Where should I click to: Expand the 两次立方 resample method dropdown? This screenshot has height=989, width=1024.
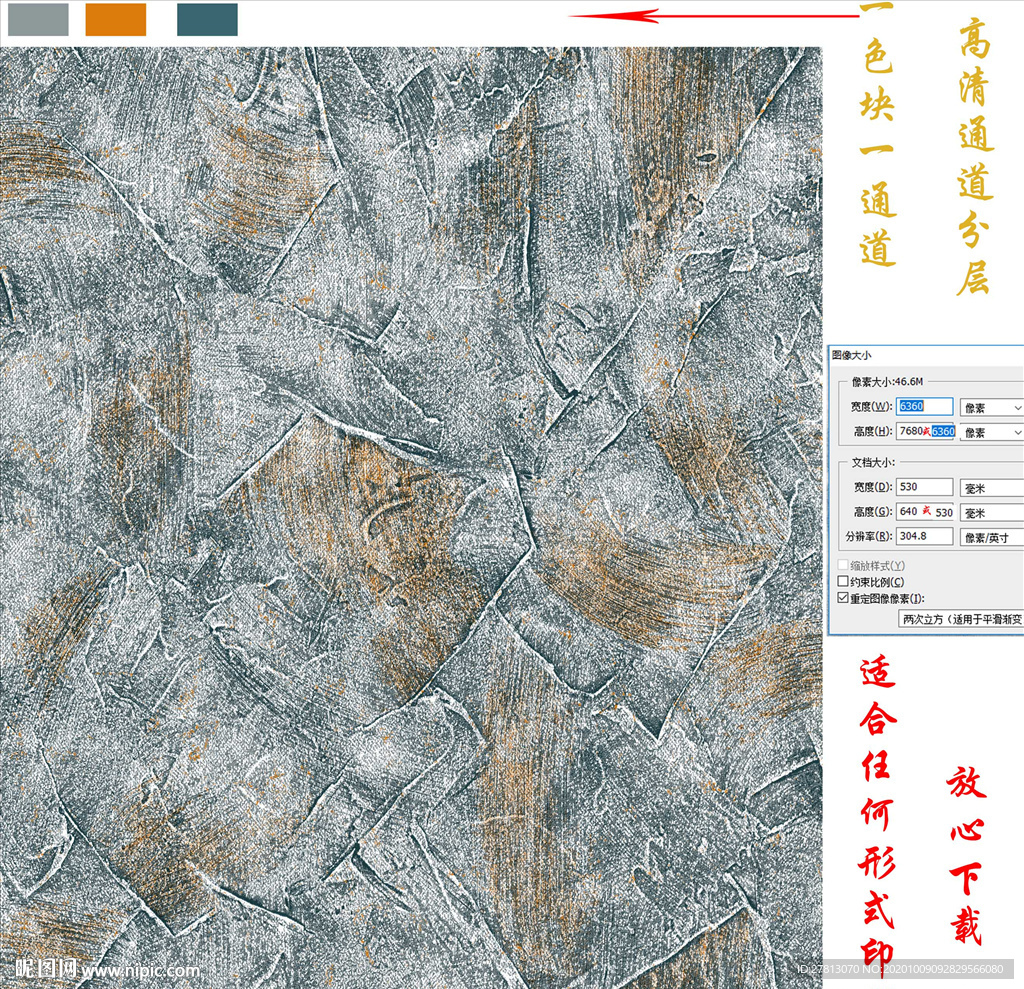point(960,619)
